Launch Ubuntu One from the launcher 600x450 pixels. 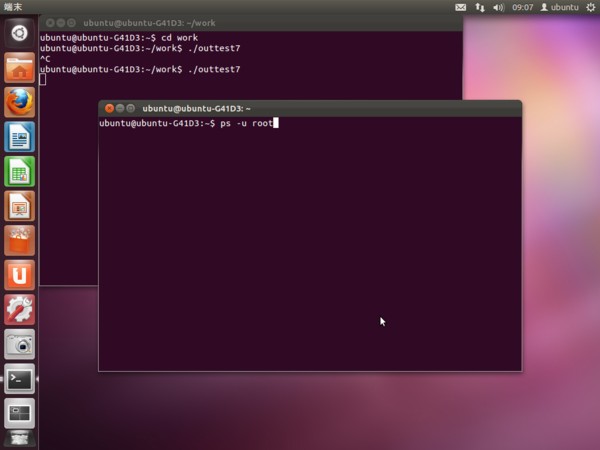point(19,274)
